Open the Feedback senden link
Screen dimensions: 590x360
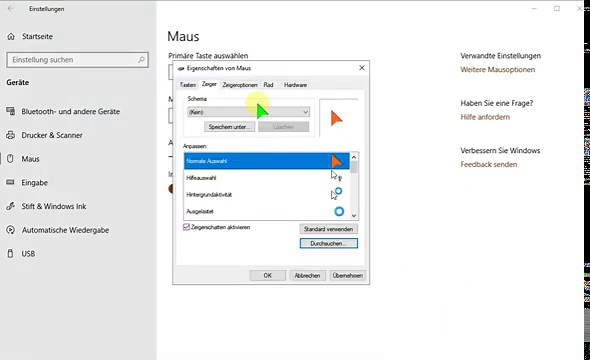[488, 164]
